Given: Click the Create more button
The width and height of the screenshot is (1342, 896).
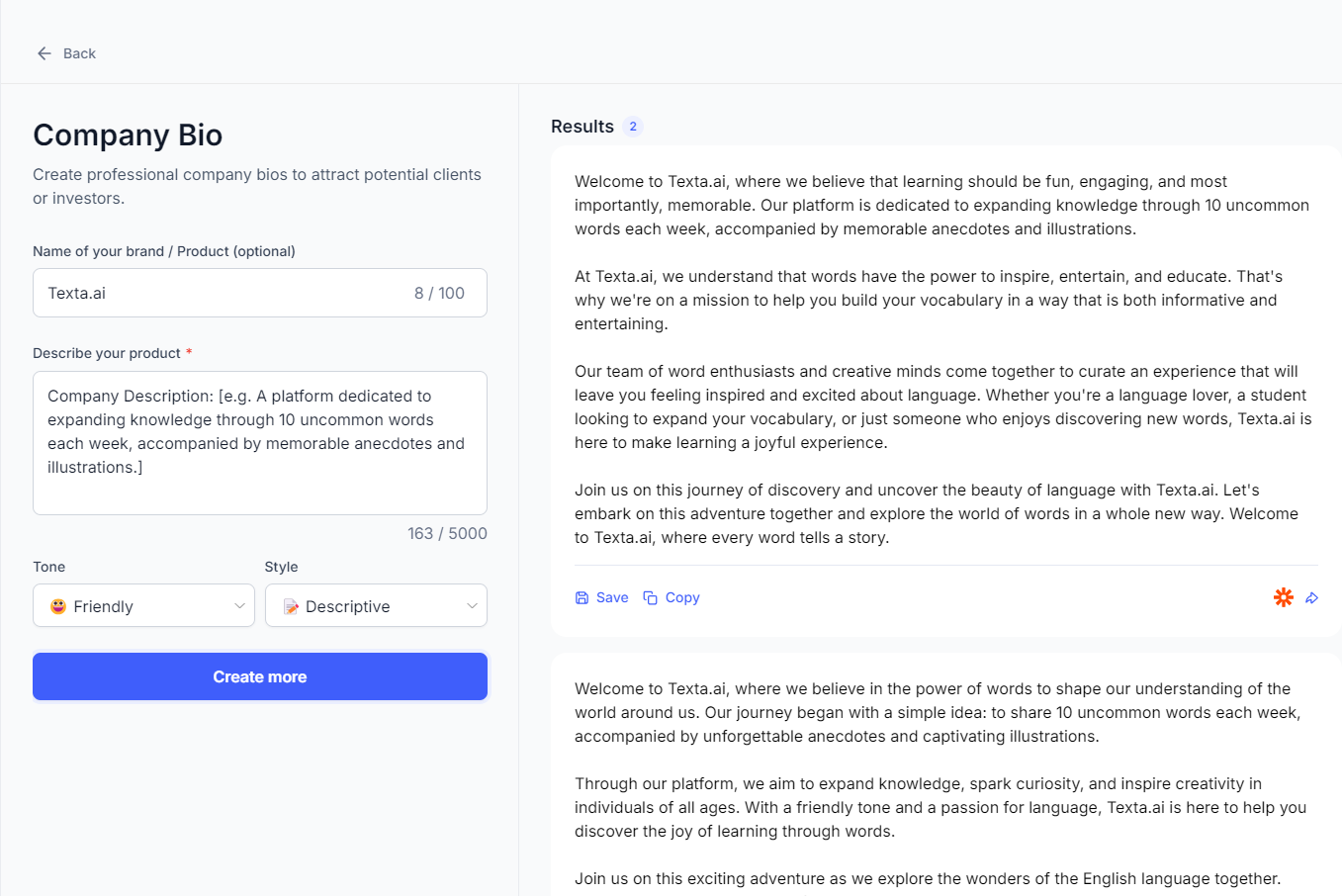Looking at the screenshot, I should (x=259, y=676).
